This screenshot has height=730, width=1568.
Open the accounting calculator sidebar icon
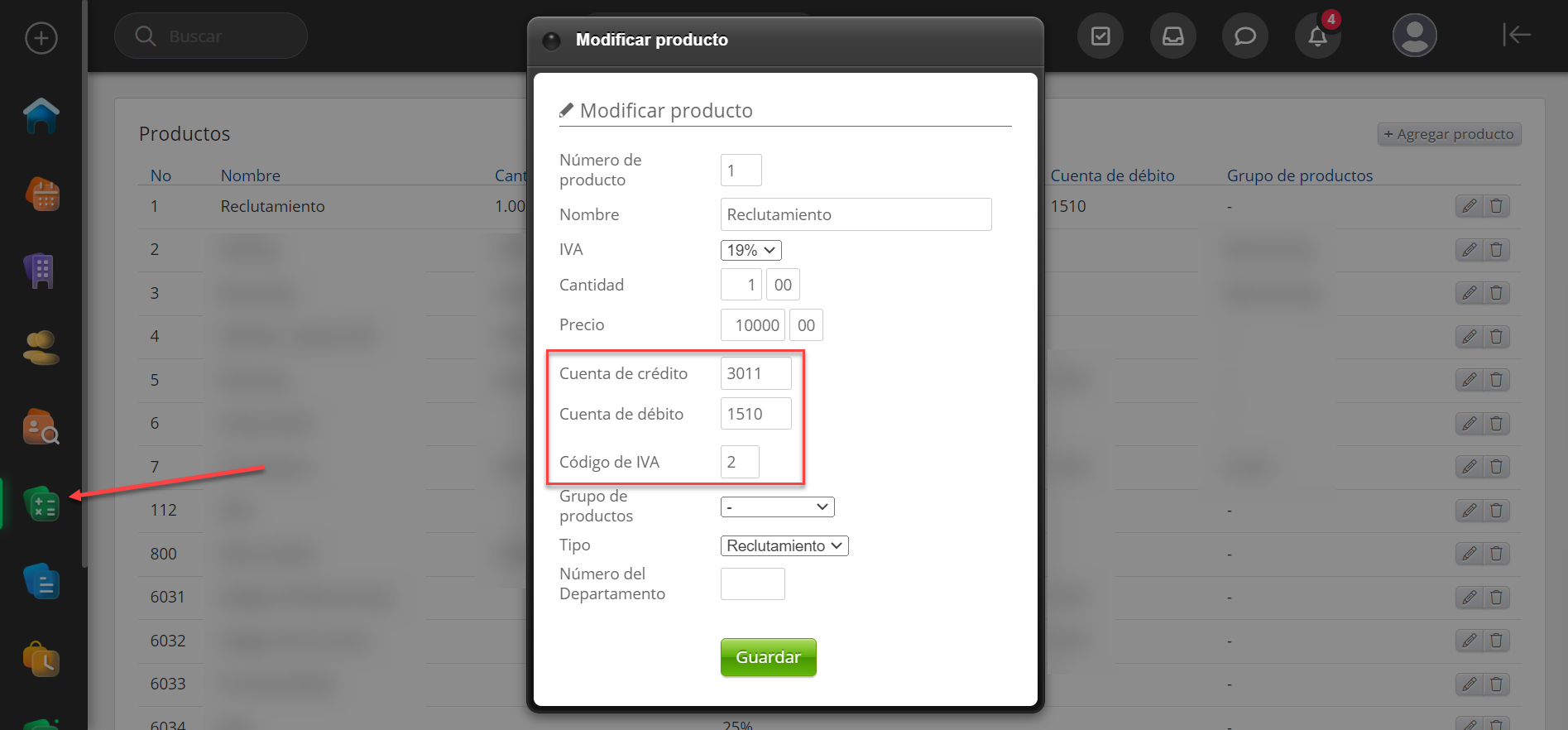click(41, 504)
